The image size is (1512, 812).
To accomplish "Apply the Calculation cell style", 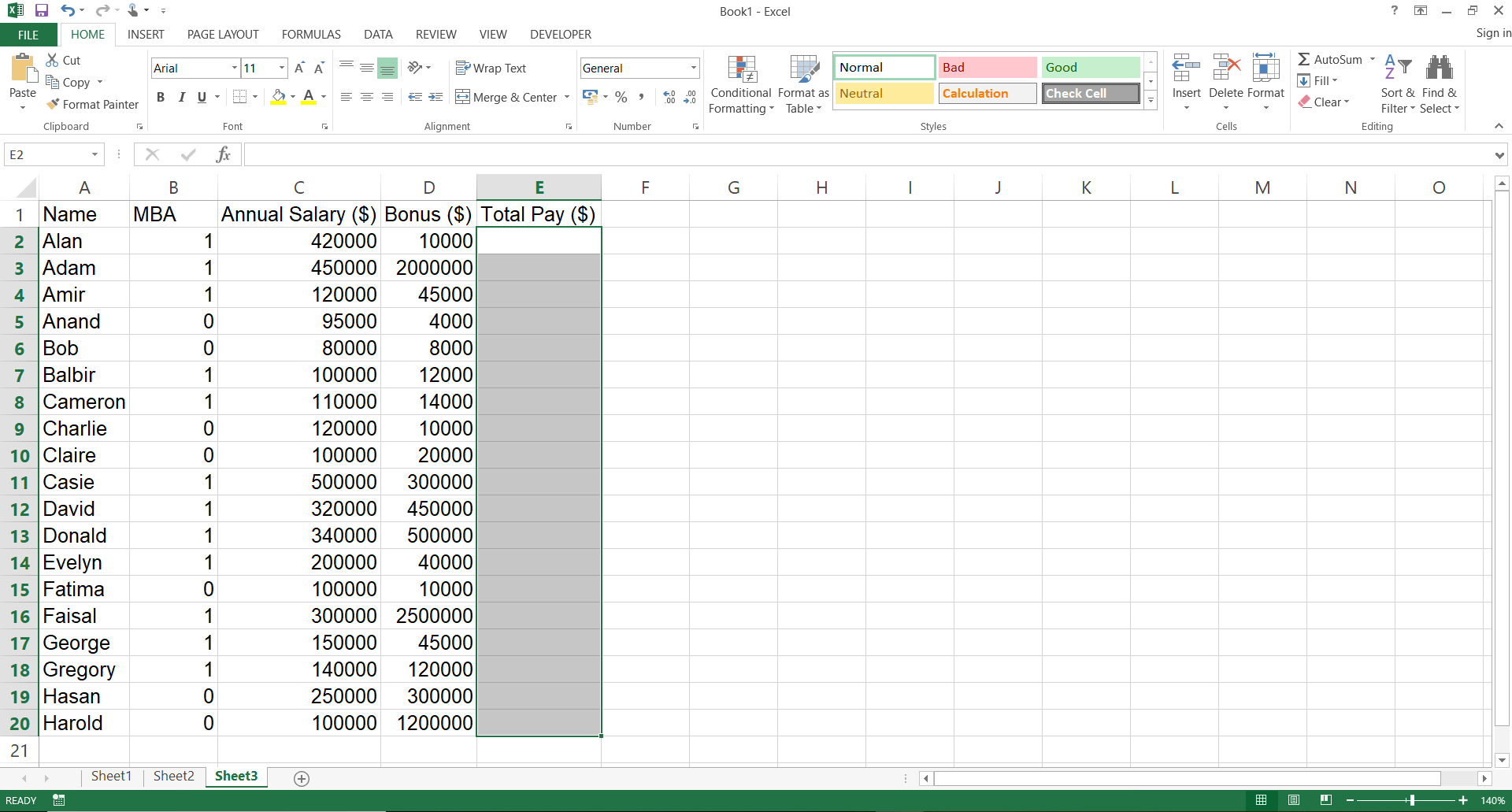I will coord(988,93).
